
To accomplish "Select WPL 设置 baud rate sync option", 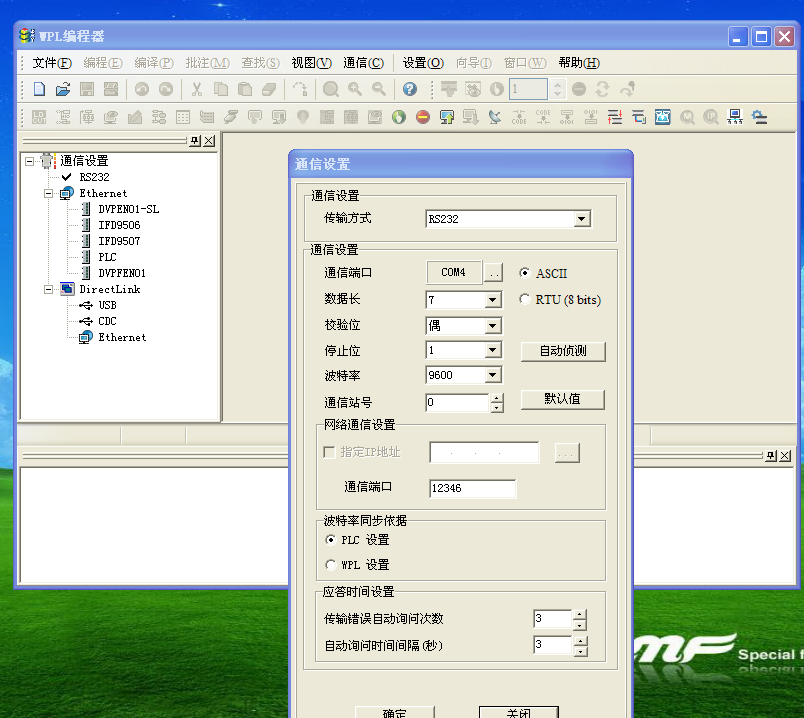I will point(332,565).
